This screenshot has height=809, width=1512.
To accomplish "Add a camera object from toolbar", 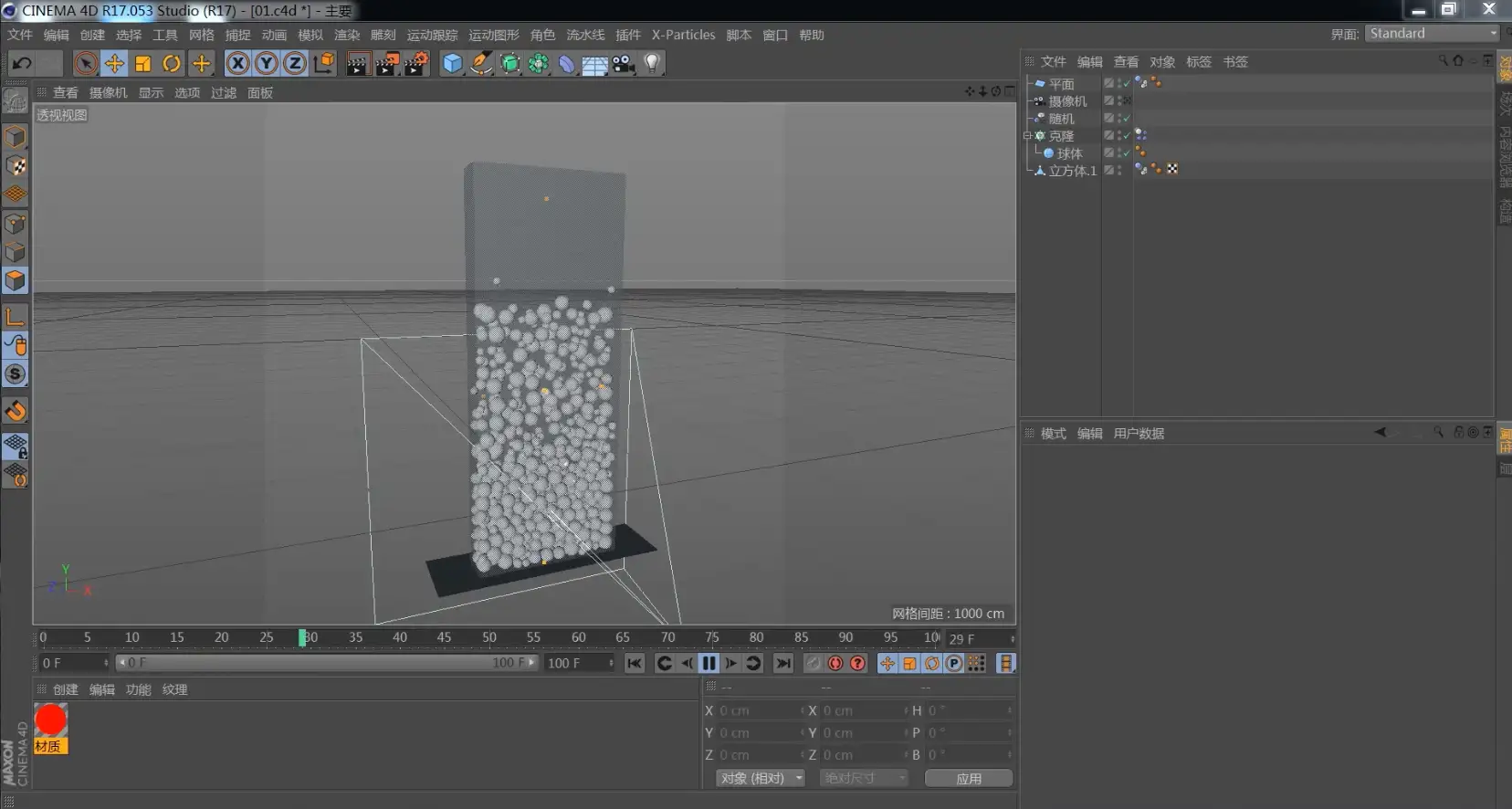I will [624, 63].
